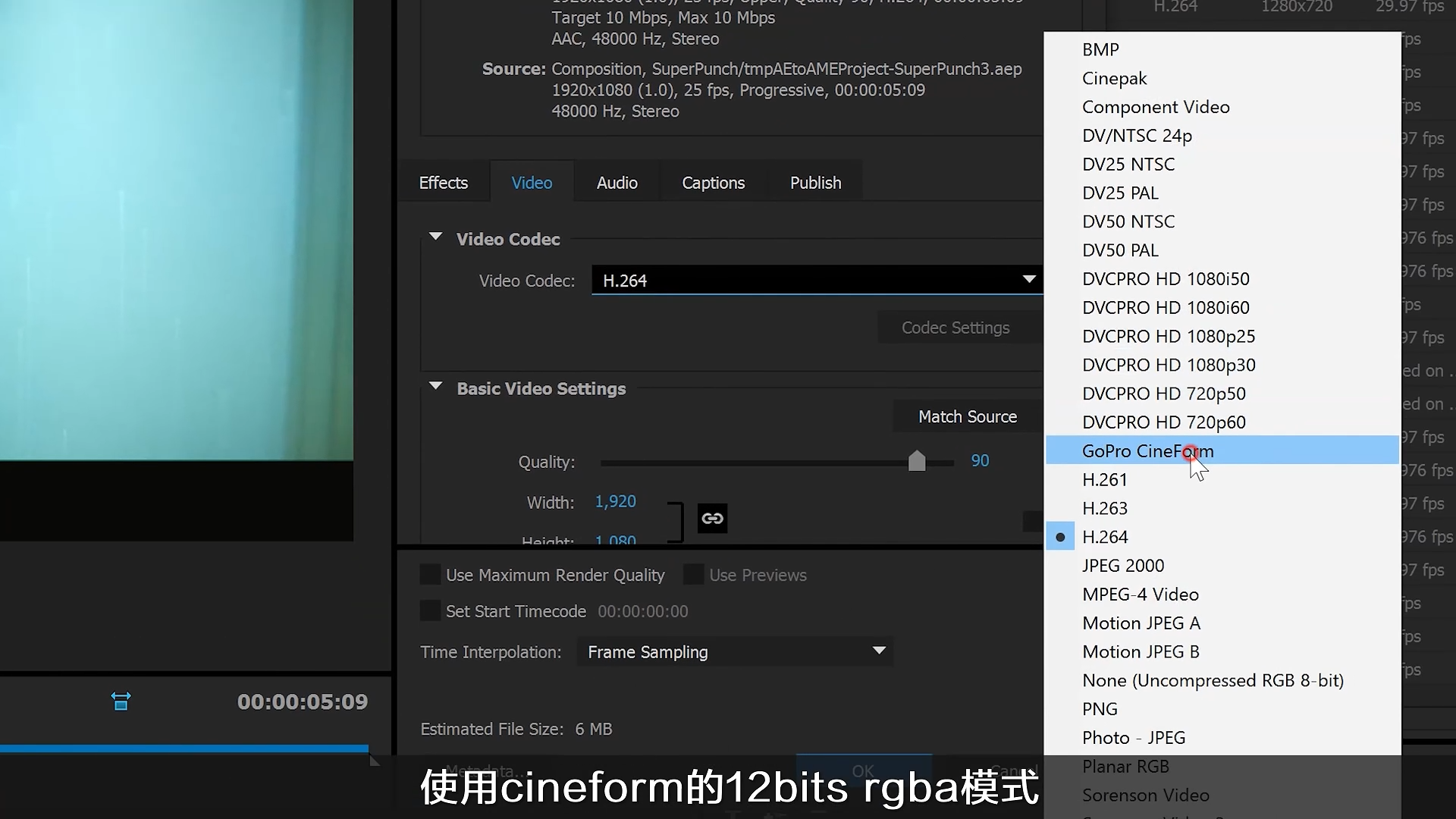
Task: Collapse the Basic Video Settings section
Action: 435,387
